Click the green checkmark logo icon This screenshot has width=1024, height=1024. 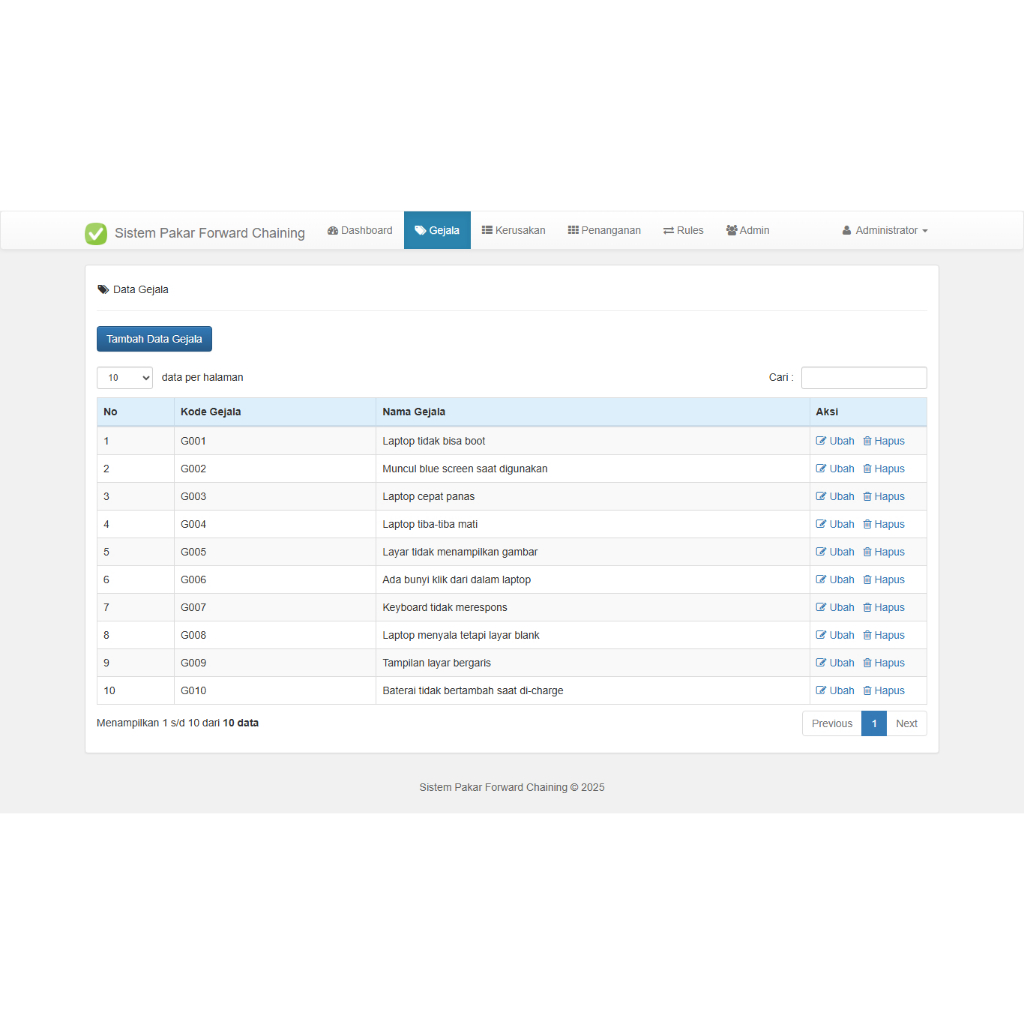point(96,233)
